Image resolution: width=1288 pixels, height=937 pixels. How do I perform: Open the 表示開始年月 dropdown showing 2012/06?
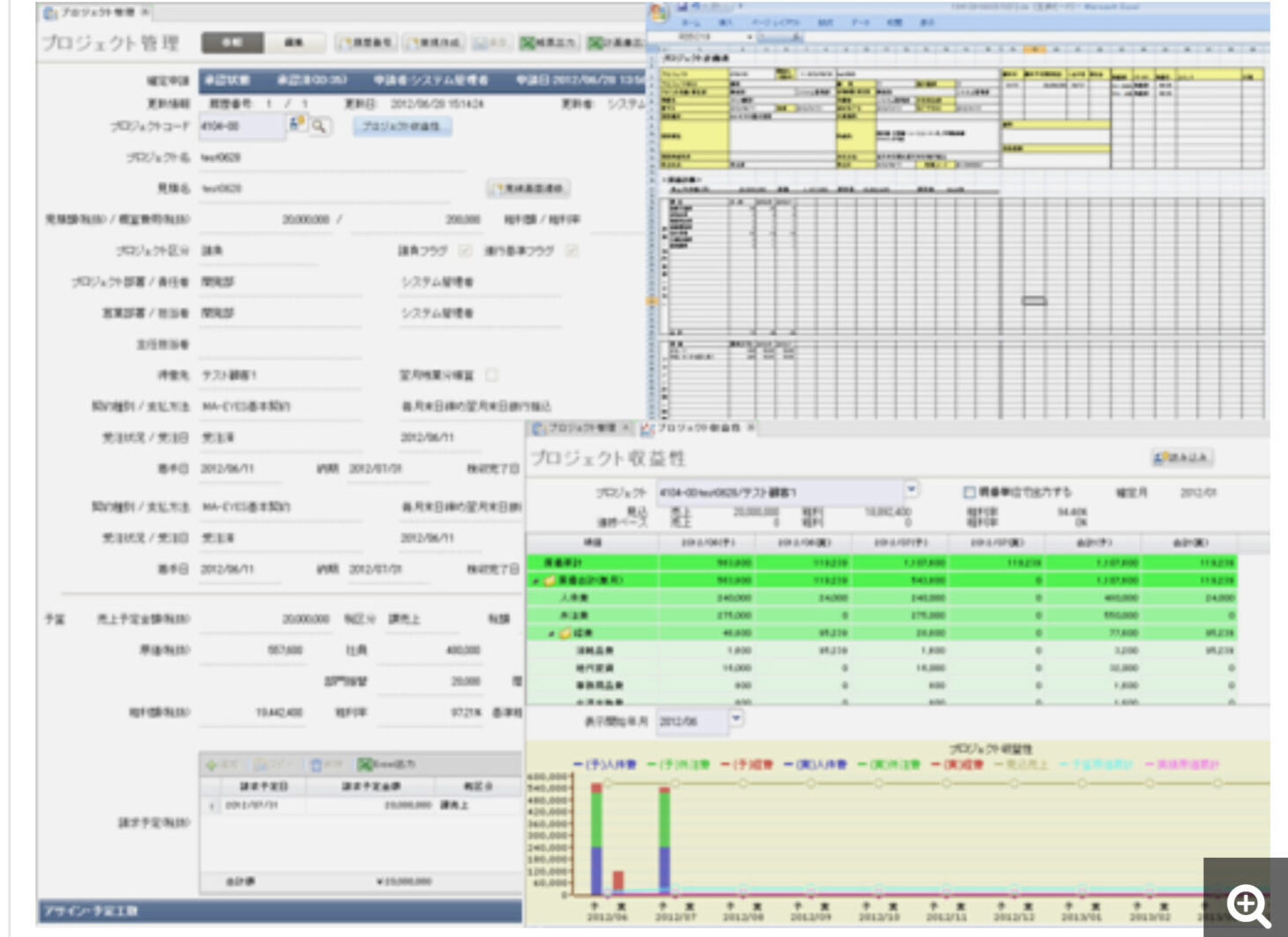(x=737, y=719)
